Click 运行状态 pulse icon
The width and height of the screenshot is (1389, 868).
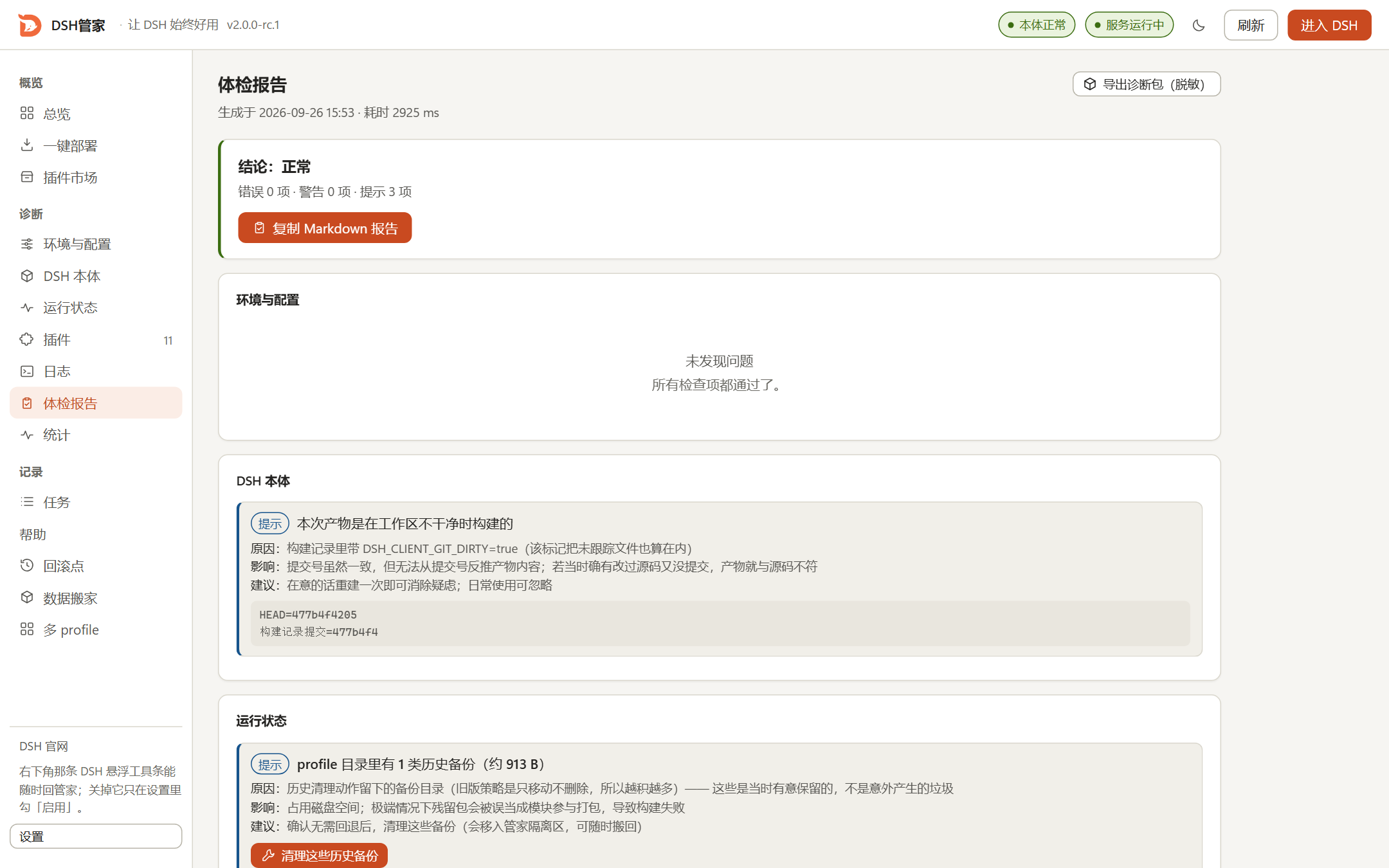pyautogui.click(x=27, y=307)
